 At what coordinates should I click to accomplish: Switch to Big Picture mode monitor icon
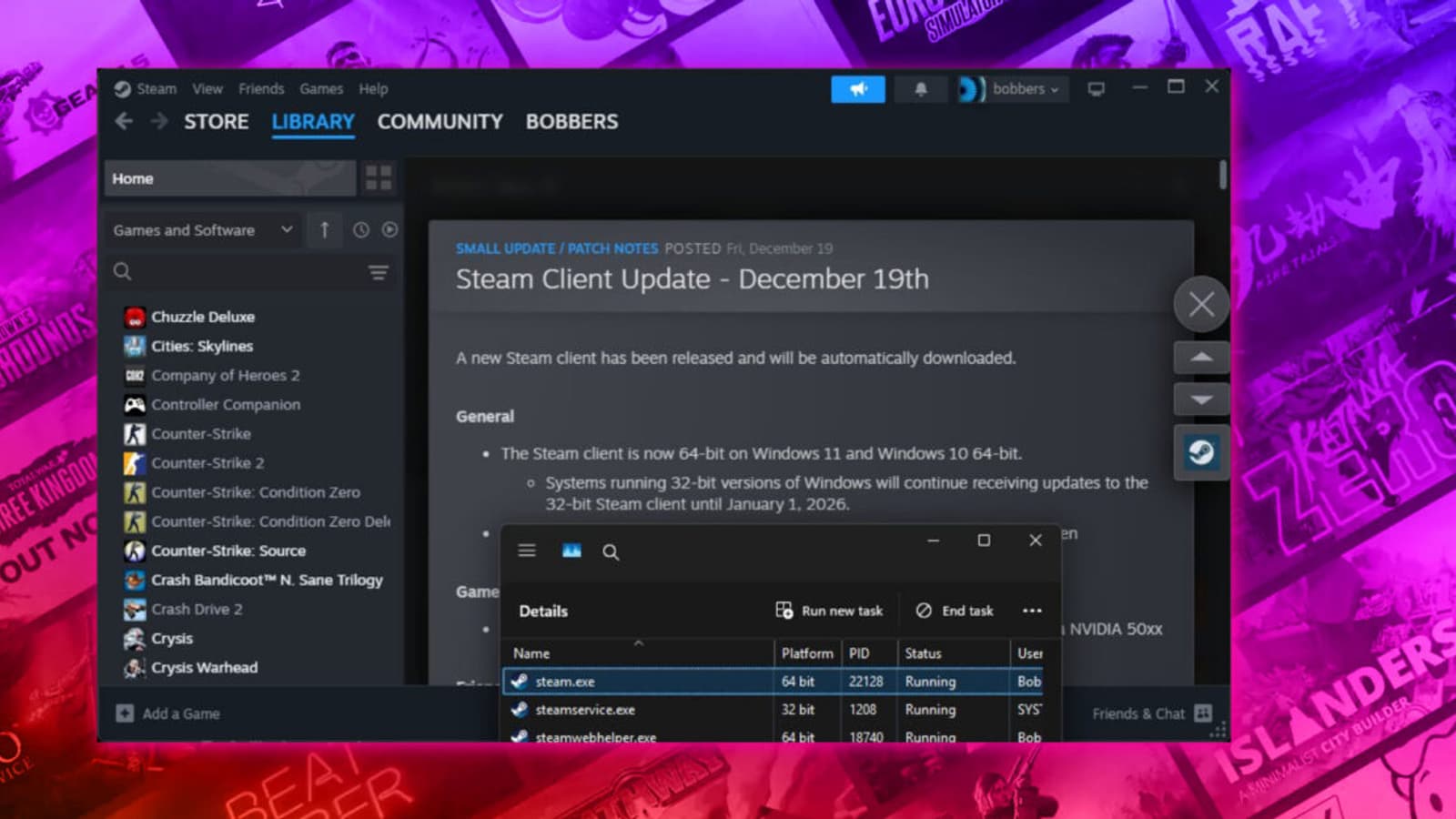click(x=1096, y=89)
